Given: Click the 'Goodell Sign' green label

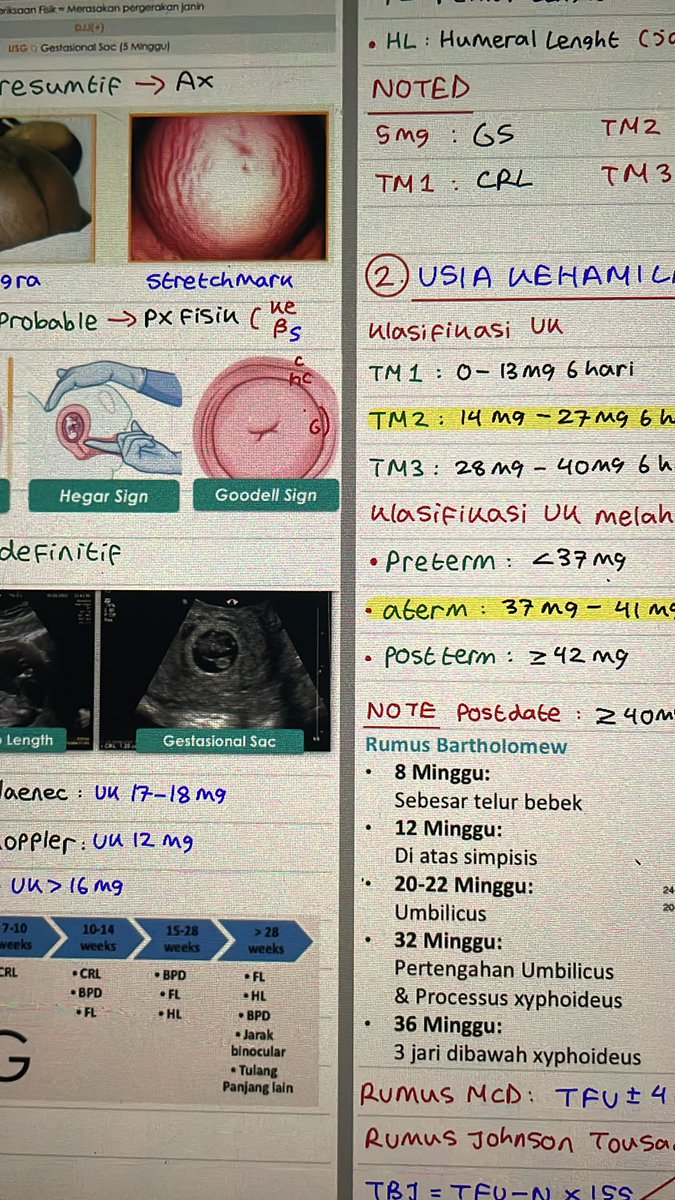Looking at the screenshot, I should tap(266, 495).
